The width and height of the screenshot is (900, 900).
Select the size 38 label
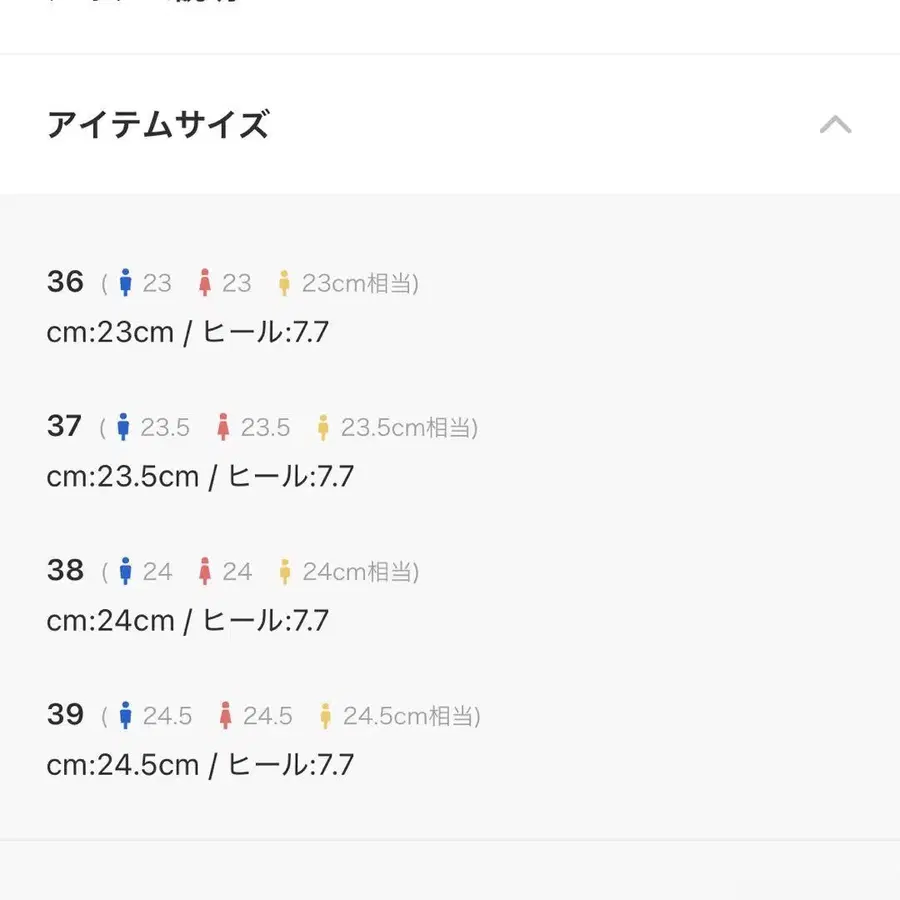(x=65, y=571)
